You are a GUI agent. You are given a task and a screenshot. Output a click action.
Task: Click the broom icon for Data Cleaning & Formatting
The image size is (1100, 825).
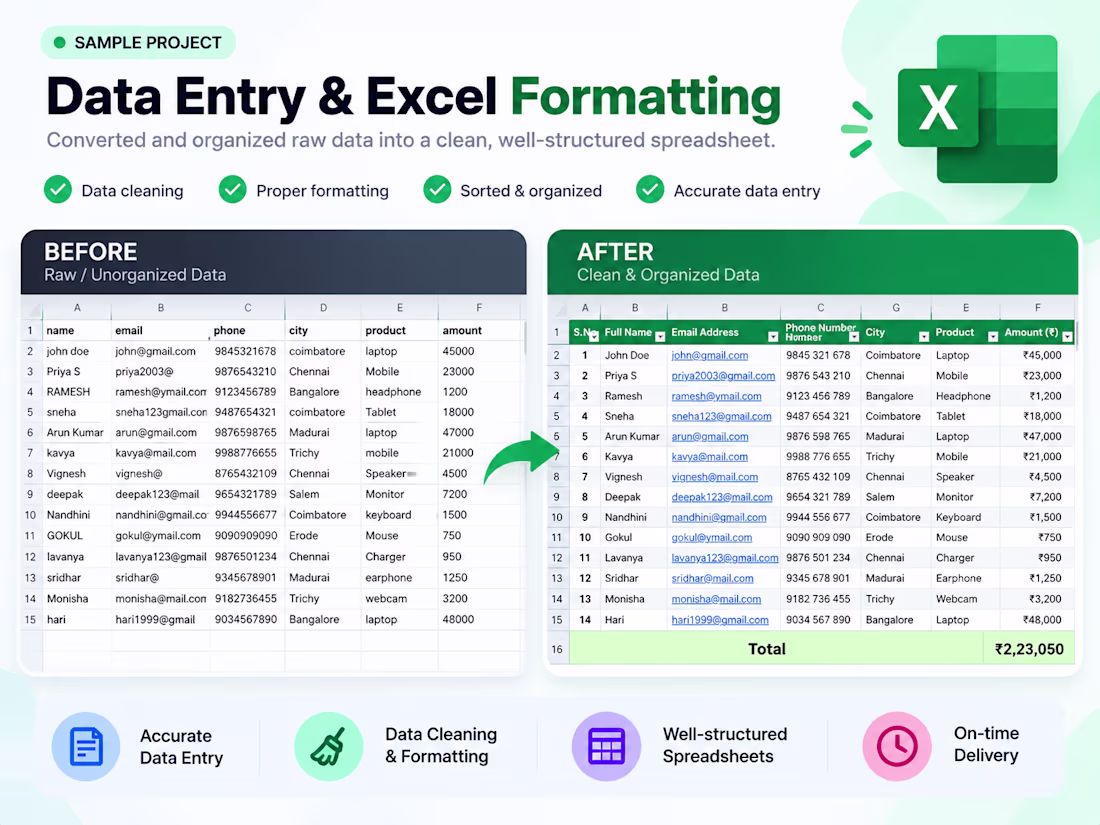click(328, 746)
